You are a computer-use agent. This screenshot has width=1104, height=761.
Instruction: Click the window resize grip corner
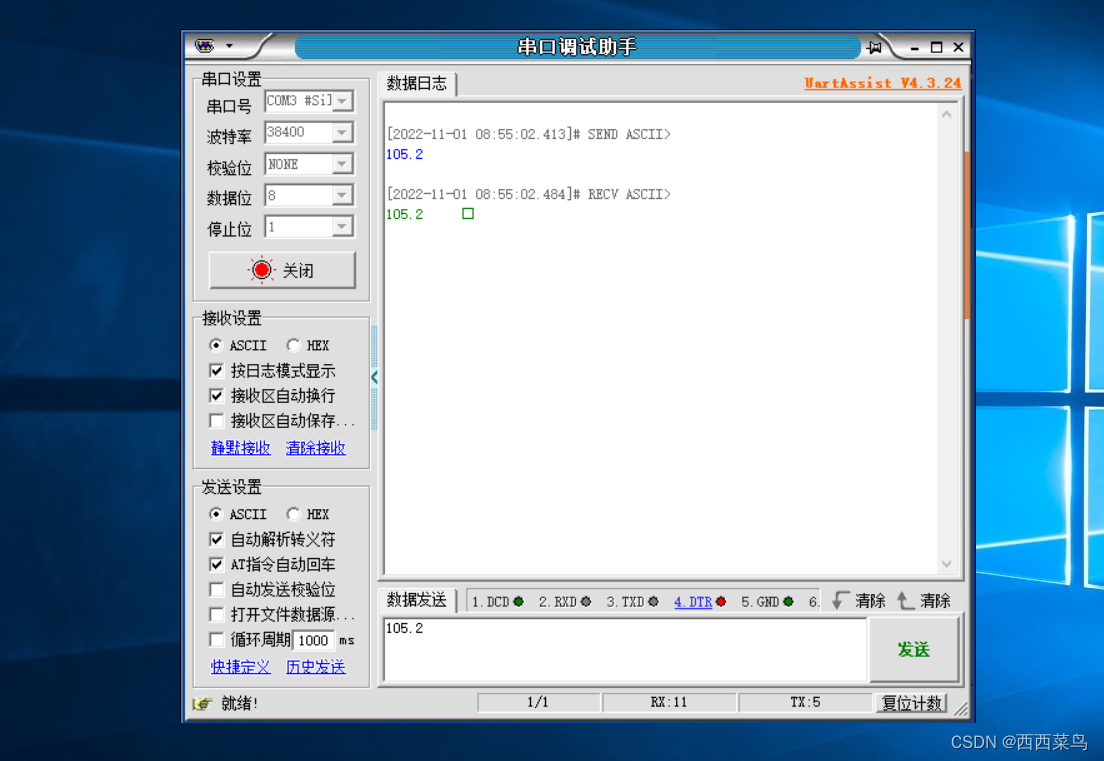click(x=961, y=709)
